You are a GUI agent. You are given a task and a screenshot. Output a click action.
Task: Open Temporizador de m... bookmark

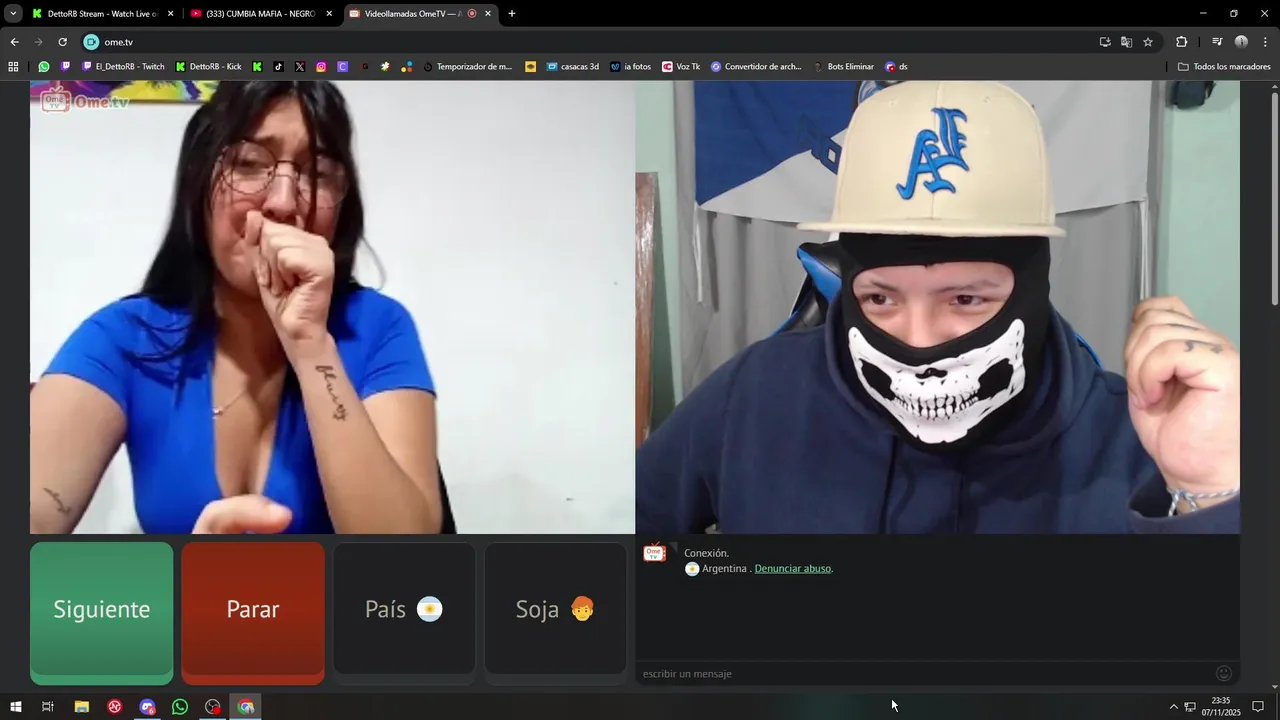(467, 67)
